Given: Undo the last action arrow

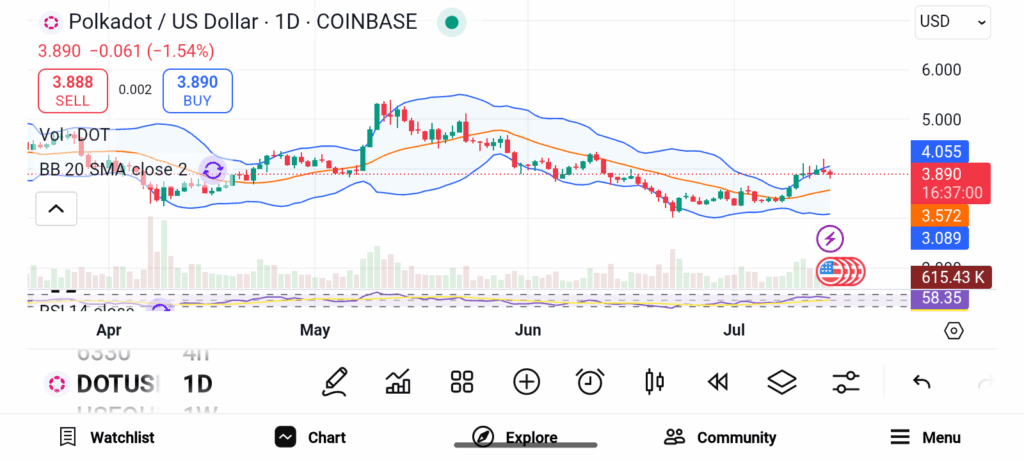Looking at the screenshot, I should point(921,382).
